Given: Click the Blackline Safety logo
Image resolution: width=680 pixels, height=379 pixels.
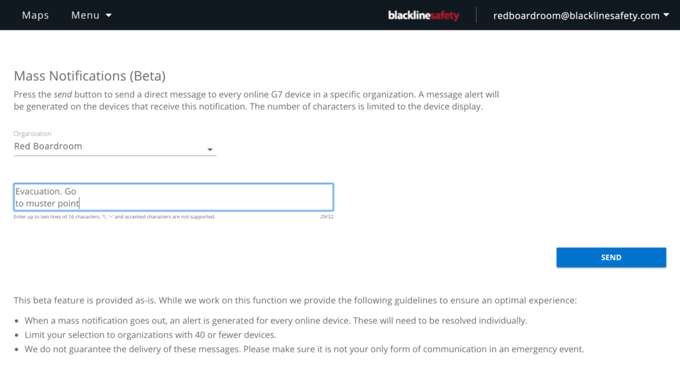Looking at the screenshot, I should coord(423,16).
